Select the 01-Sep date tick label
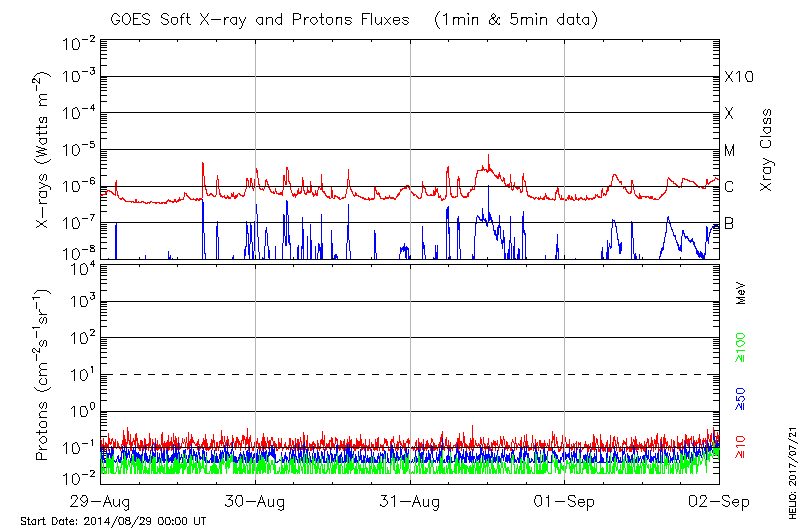Image resolution: width=800 pixels, height=530 pixels. pos(565,500)
